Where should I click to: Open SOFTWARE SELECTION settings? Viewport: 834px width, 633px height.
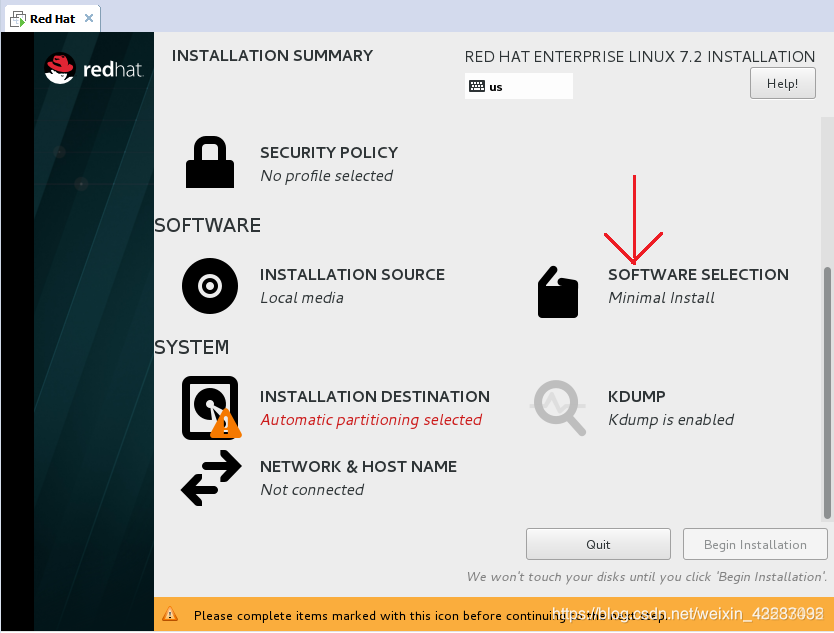698,274
